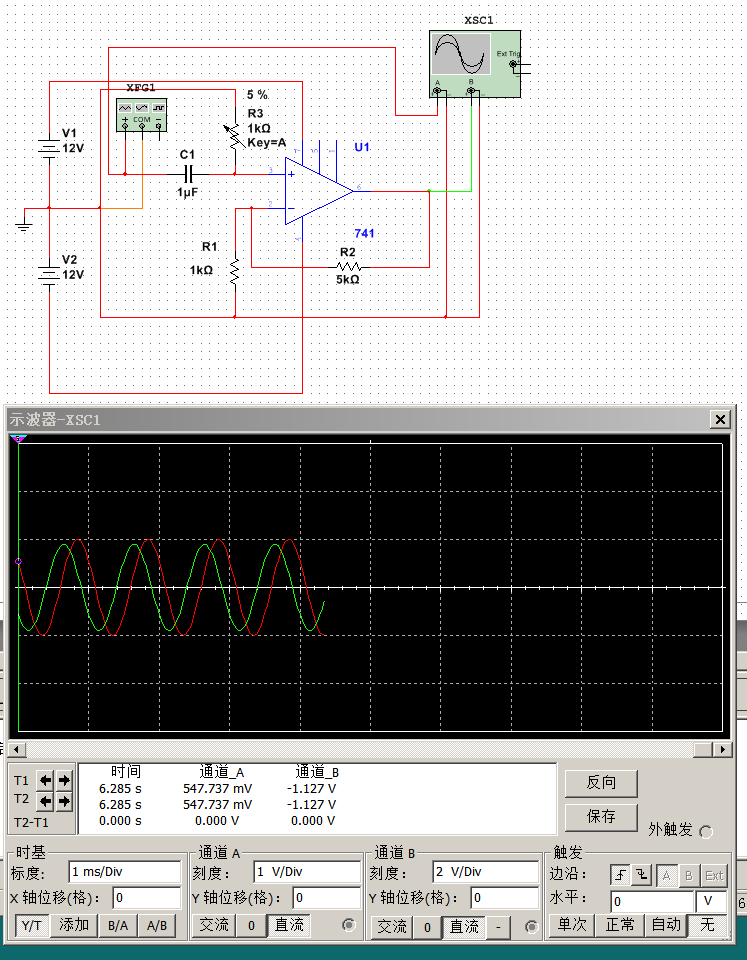This screenshot has height=960, width=747.
Task: Click the -1.127 V T1 channel B reading
Action: pyautogui.click(x=311, y=789)
